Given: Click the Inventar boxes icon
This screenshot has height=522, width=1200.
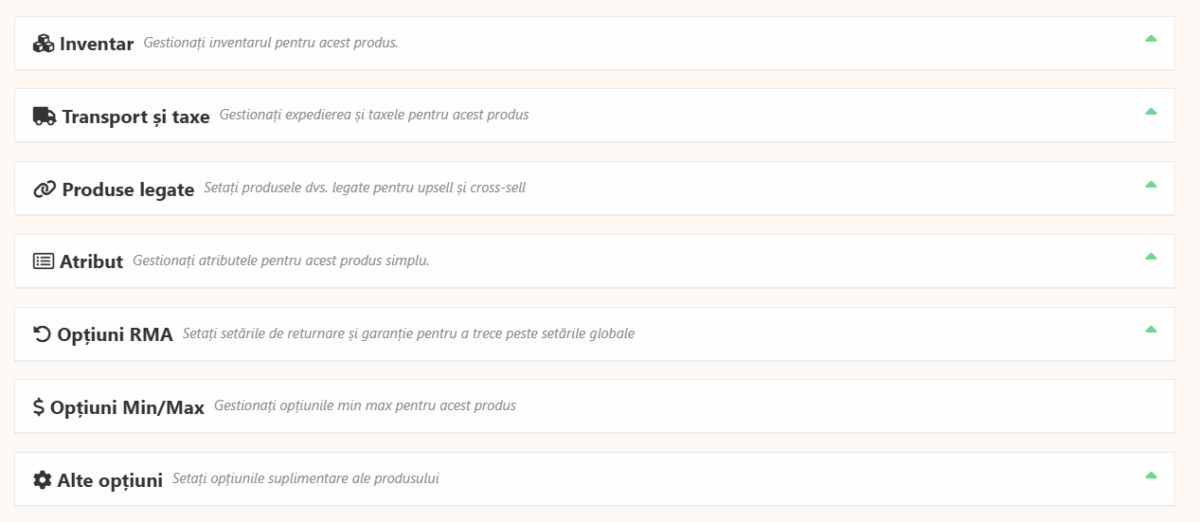Looking at the screenshot, I should coord(43,44).
